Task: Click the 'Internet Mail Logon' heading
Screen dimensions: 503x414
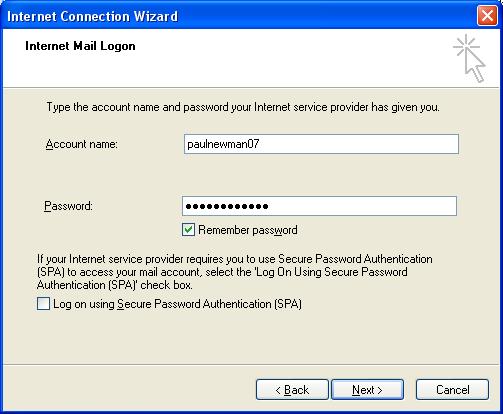Action: click(80, 46)
